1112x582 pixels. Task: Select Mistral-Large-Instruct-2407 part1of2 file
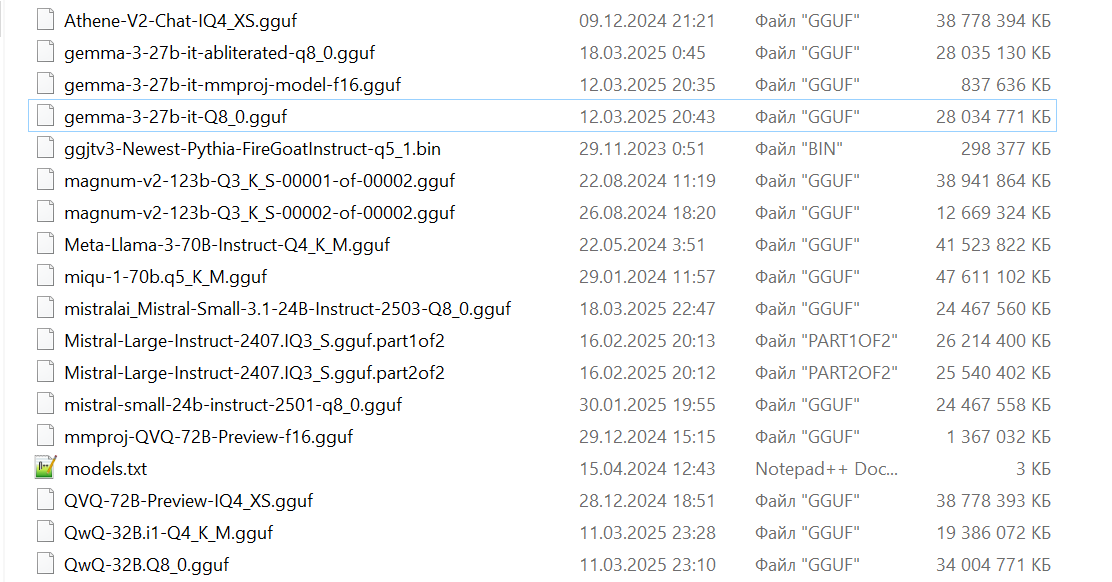[x=254, y=340]
